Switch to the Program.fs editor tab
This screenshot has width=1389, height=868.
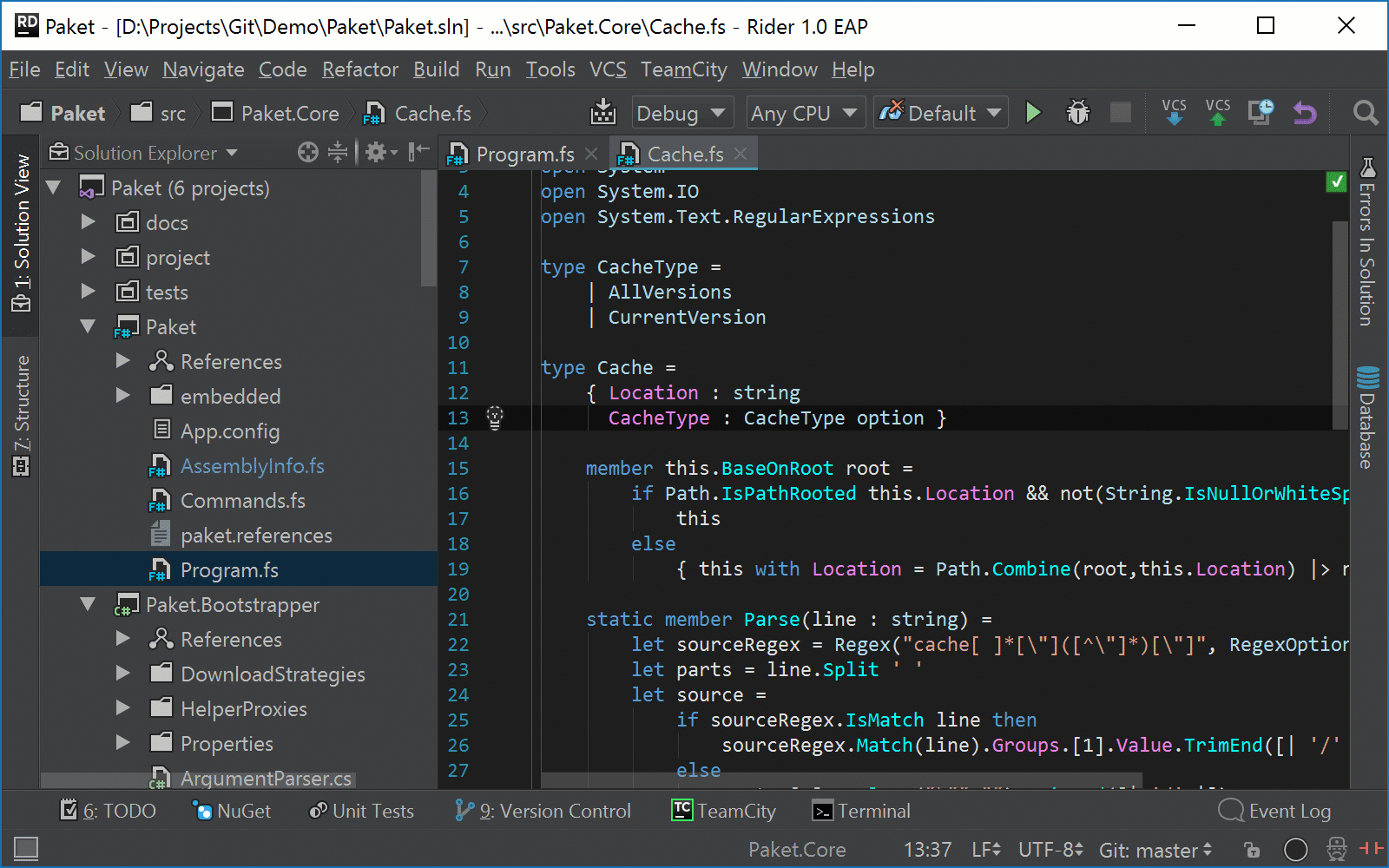524,155
